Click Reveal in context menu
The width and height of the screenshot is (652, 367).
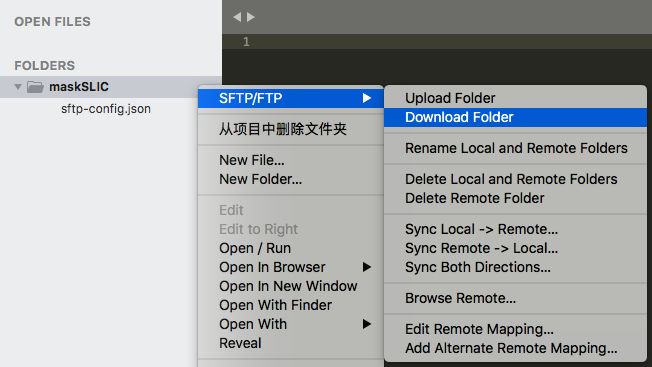coord(291,343)
